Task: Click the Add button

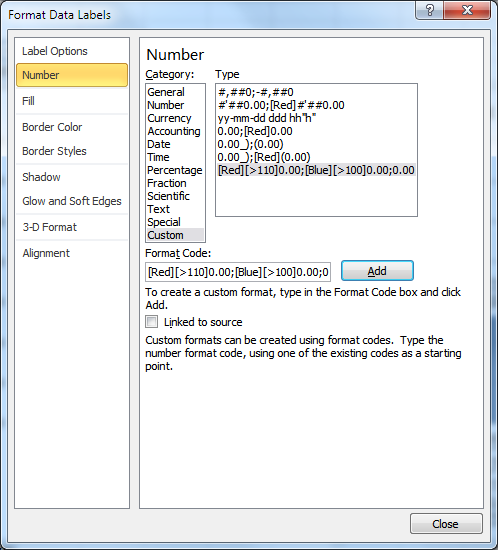Action: coord(377,271)
